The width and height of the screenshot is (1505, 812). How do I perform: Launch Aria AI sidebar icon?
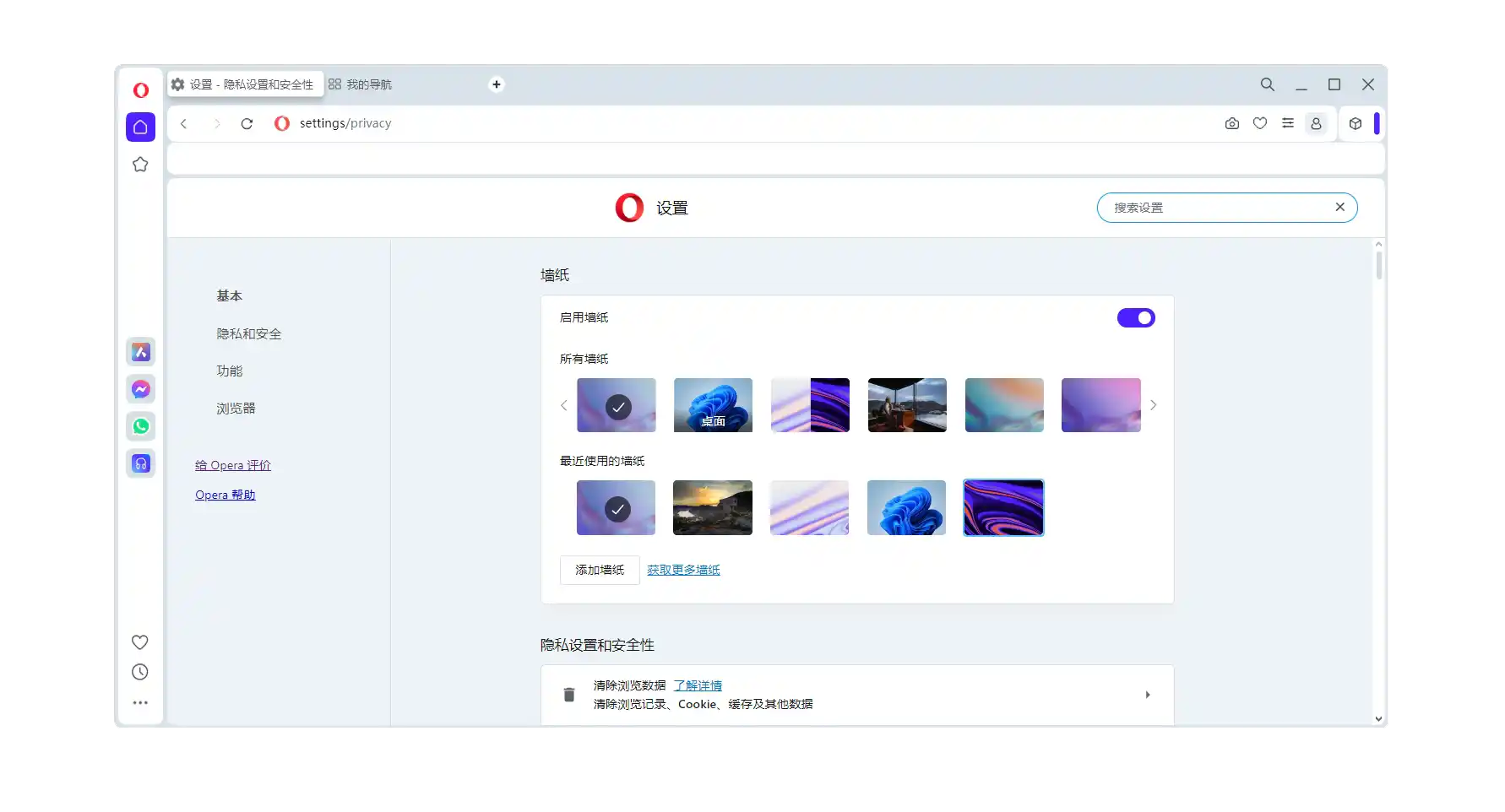(141, 352)
